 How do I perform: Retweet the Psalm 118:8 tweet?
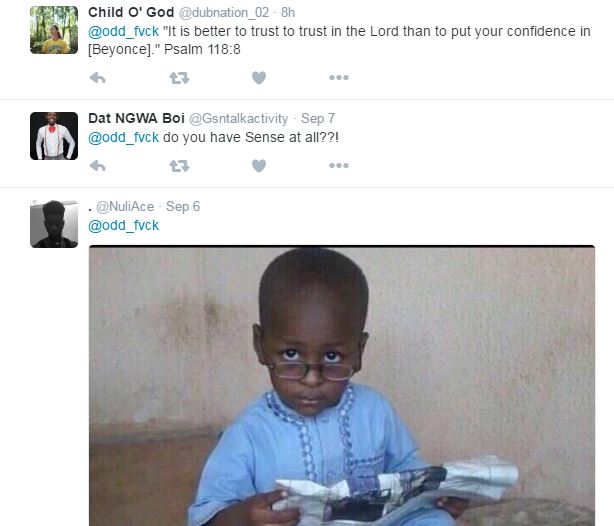pos(179,78)
